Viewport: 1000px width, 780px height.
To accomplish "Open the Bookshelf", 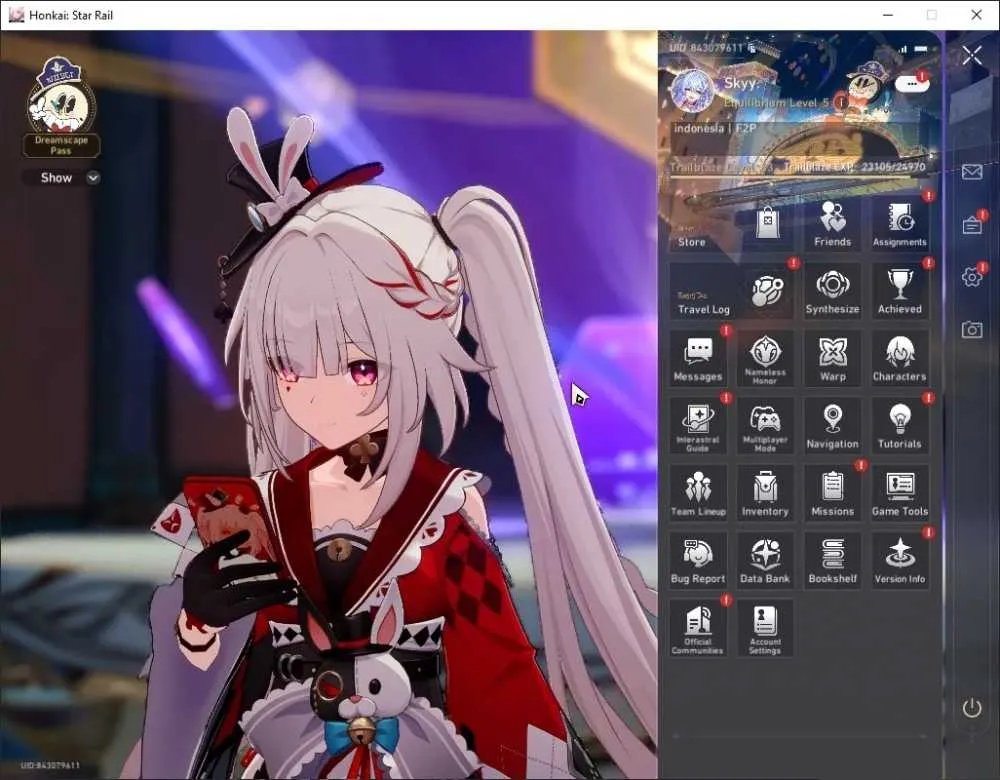I will coord(832,561).
